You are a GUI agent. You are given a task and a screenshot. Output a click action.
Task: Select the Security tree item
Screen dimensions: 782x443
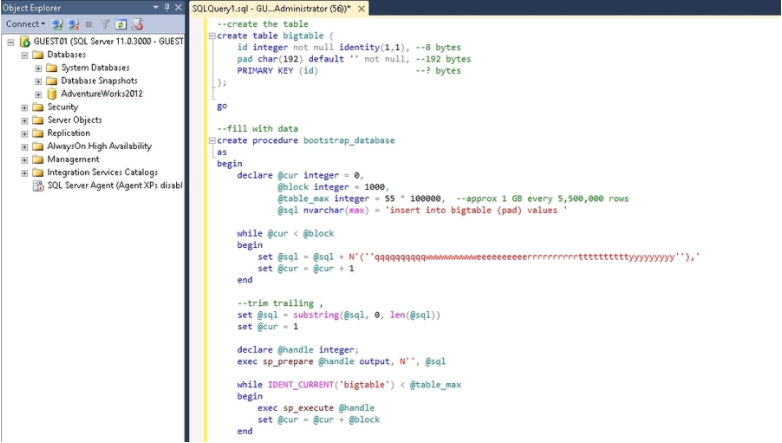(62, 107)
